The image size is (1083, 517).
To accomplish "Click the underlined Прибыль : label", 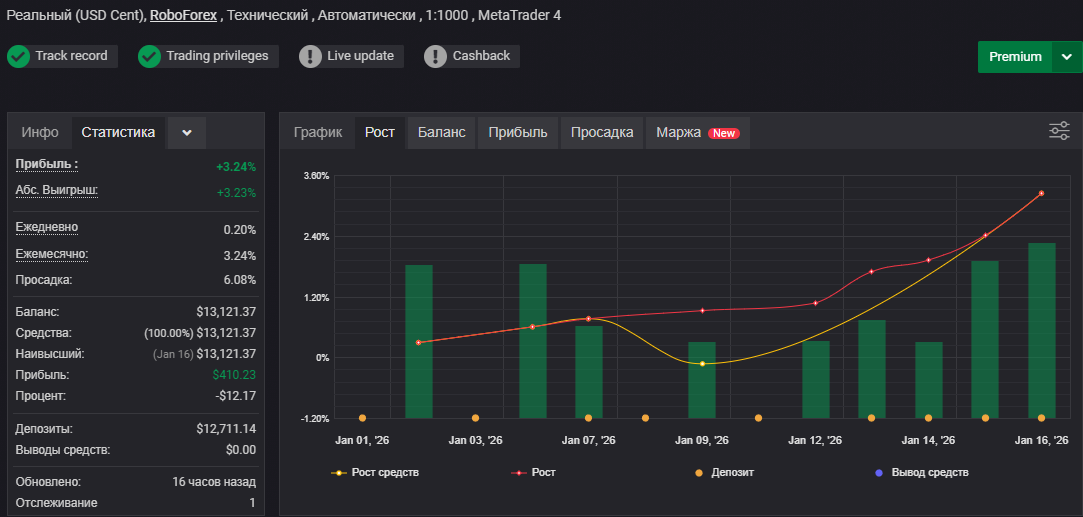I will (x=47, y=164).
